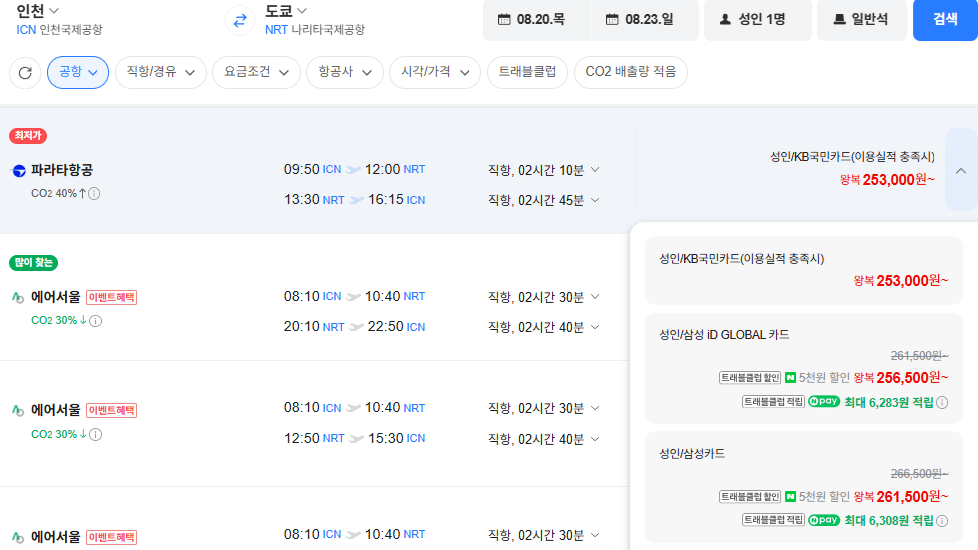
Task: Select the KB국민카드 253,000원 fare card
Action: [803, 271]
